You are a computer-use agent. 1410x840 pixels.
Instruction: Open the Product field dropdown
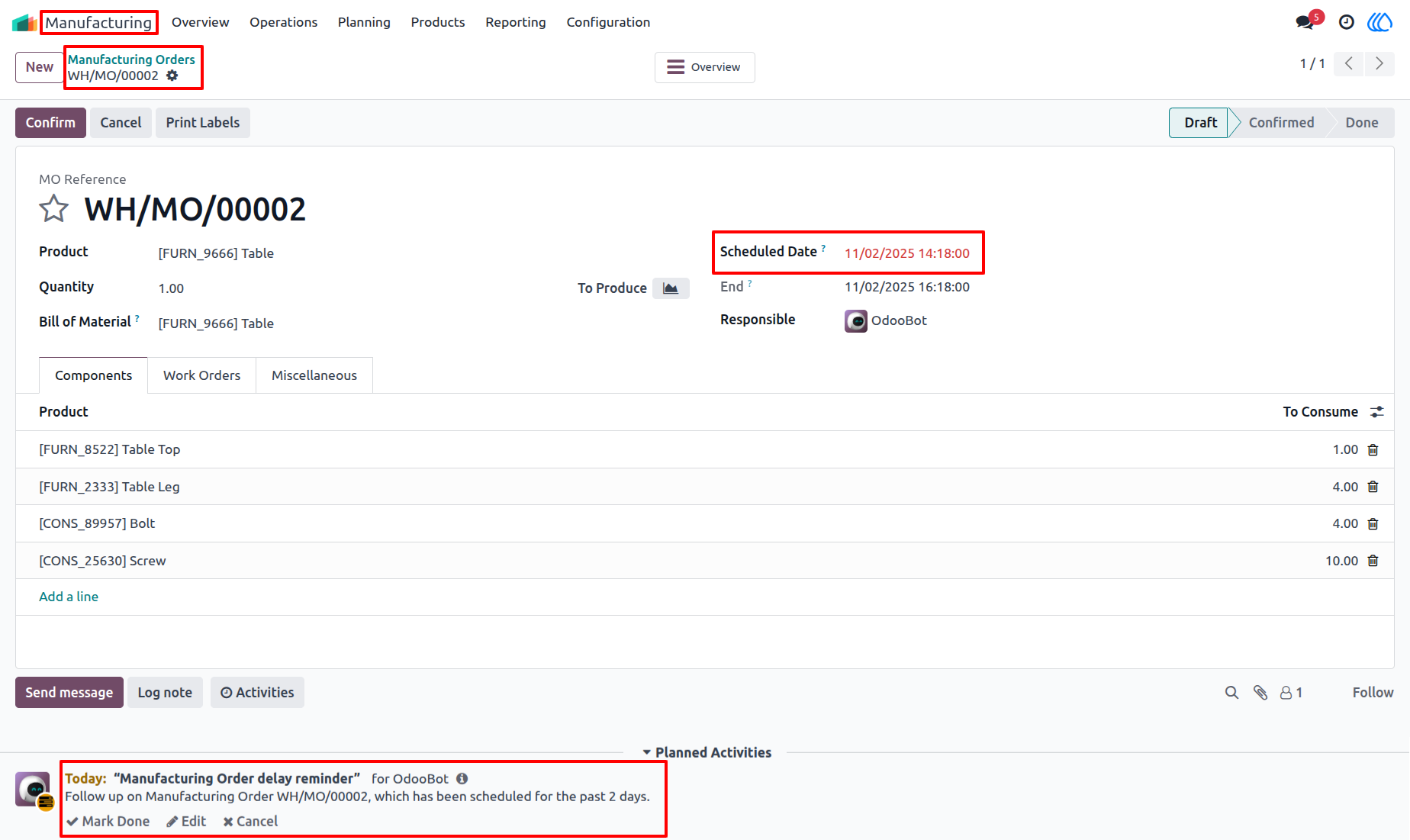(216, 253)
